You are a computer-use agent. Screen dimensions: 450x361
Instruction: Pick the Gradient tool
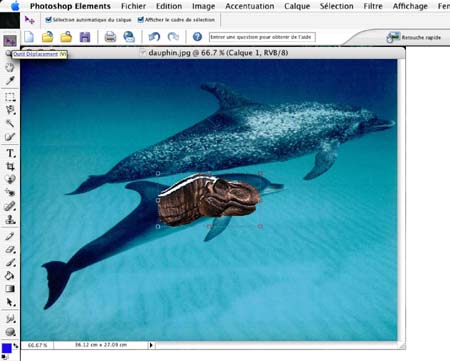[10, 289]
